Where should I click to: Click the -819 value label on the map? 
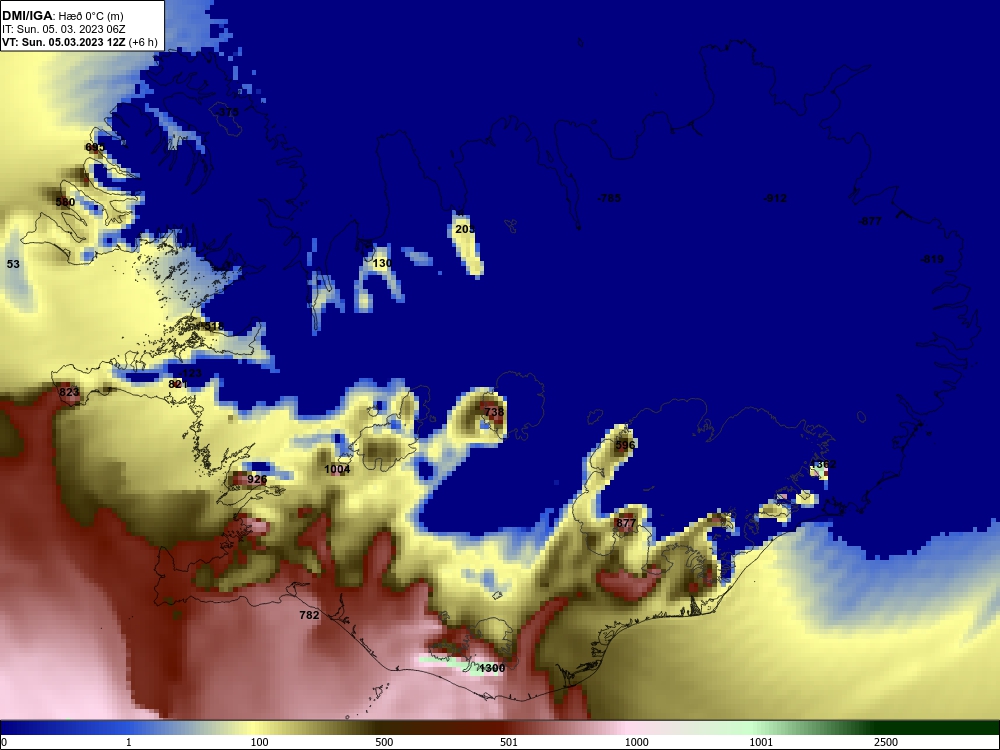pyautogui.click(x=932, y=259)
